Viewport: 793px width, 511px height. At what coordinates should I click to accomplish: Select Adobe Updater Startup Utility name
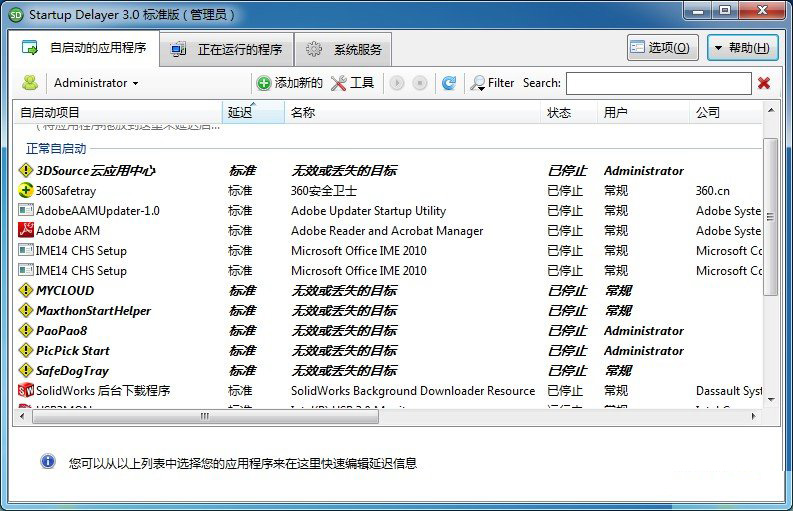pos(368,210)
